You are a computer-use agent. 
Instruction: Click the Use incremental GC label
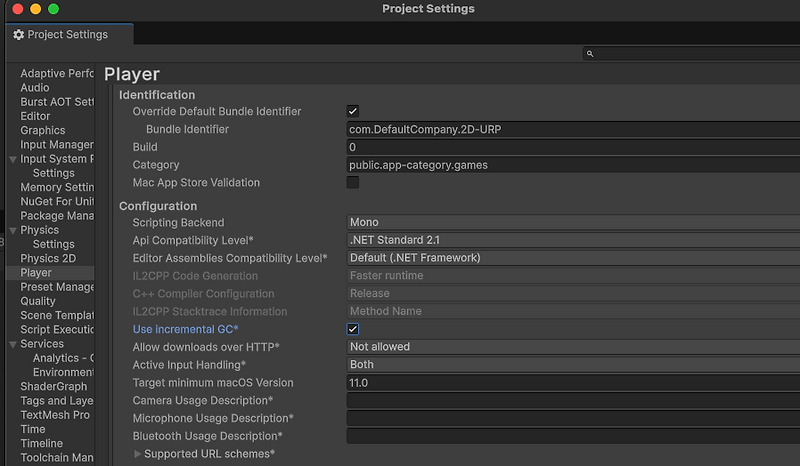186,329
